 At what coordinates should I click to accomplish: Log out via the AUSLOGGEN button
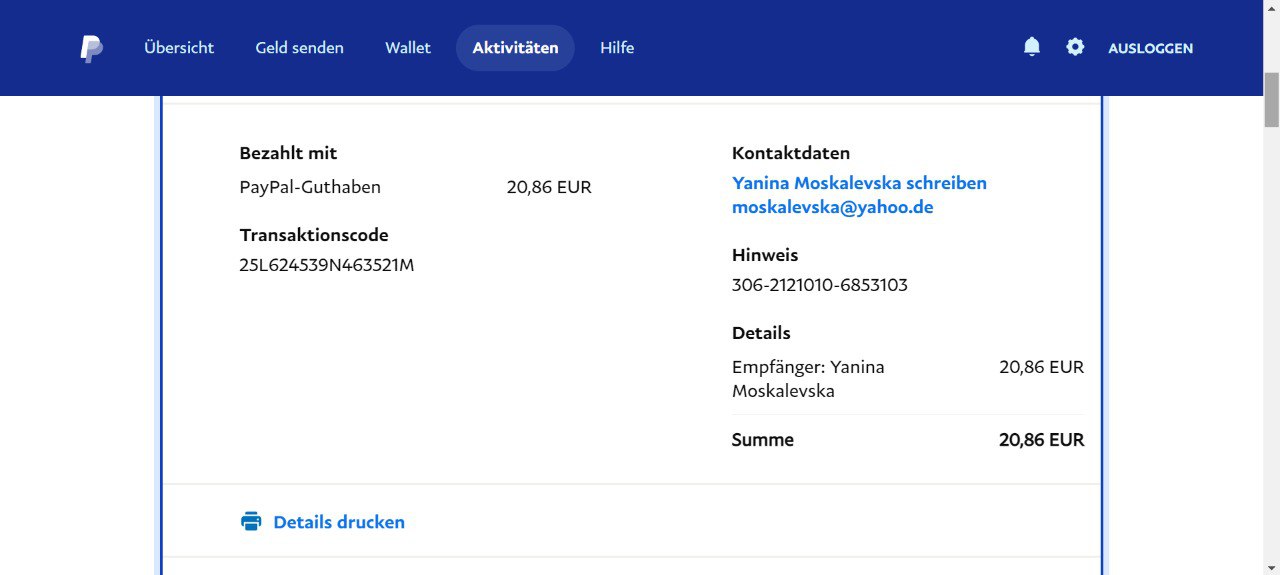[x=1150, y=48]
